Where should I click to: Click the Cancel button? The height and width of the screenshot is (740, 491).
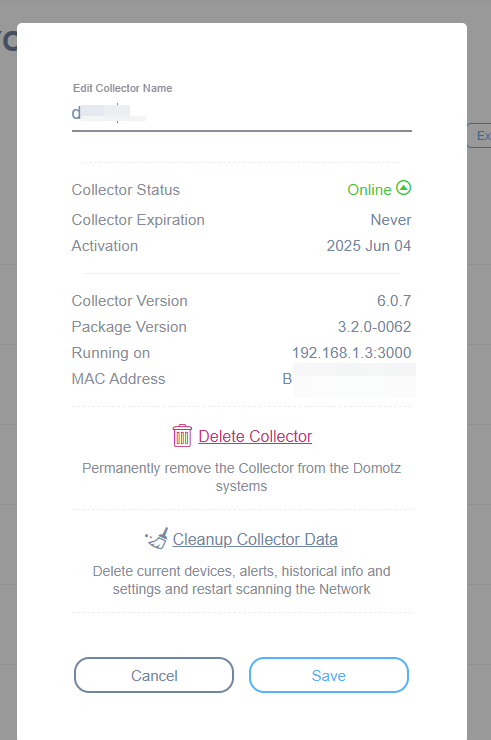(154, 675)
